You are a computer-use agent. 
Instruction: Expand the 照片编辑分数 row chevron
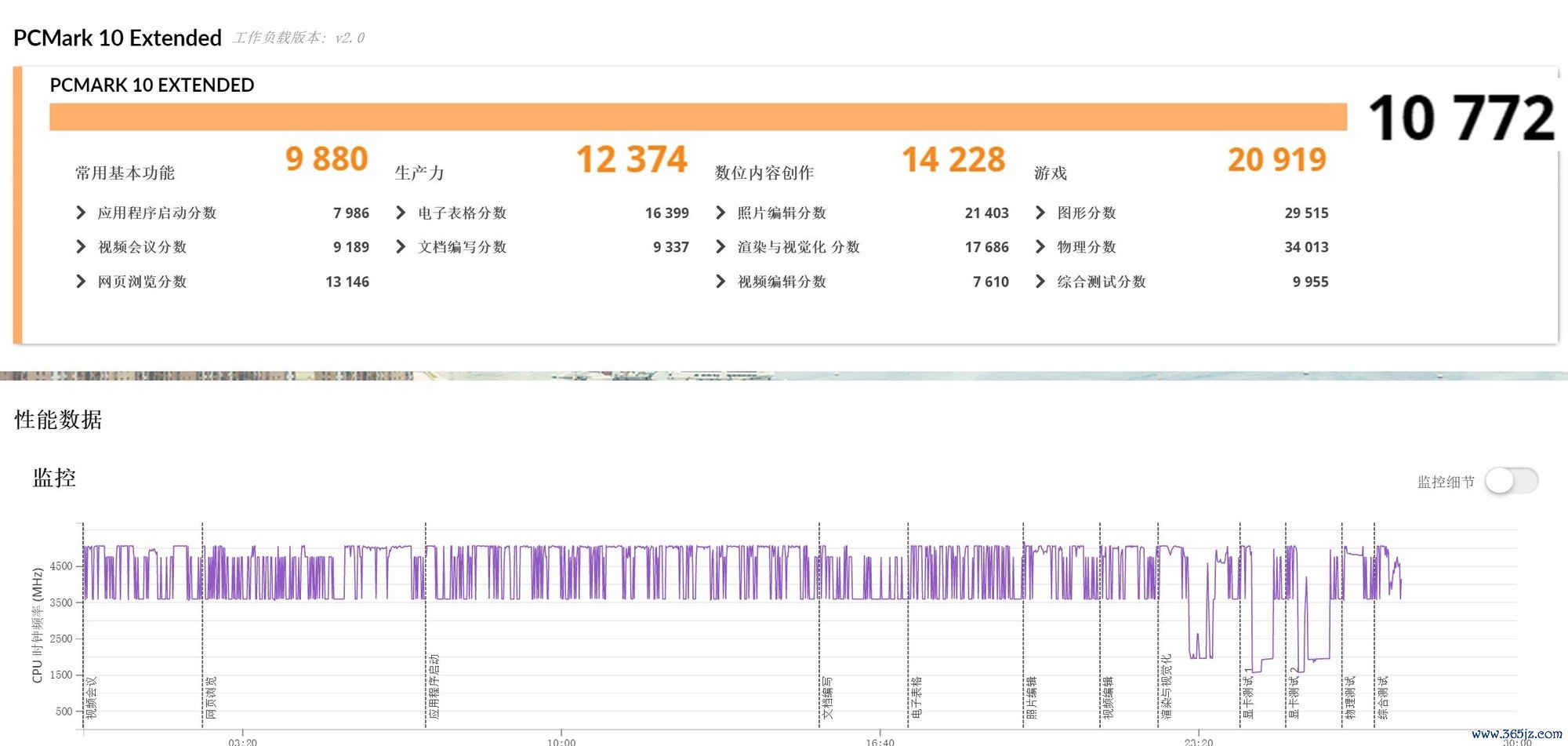[720, 213]
